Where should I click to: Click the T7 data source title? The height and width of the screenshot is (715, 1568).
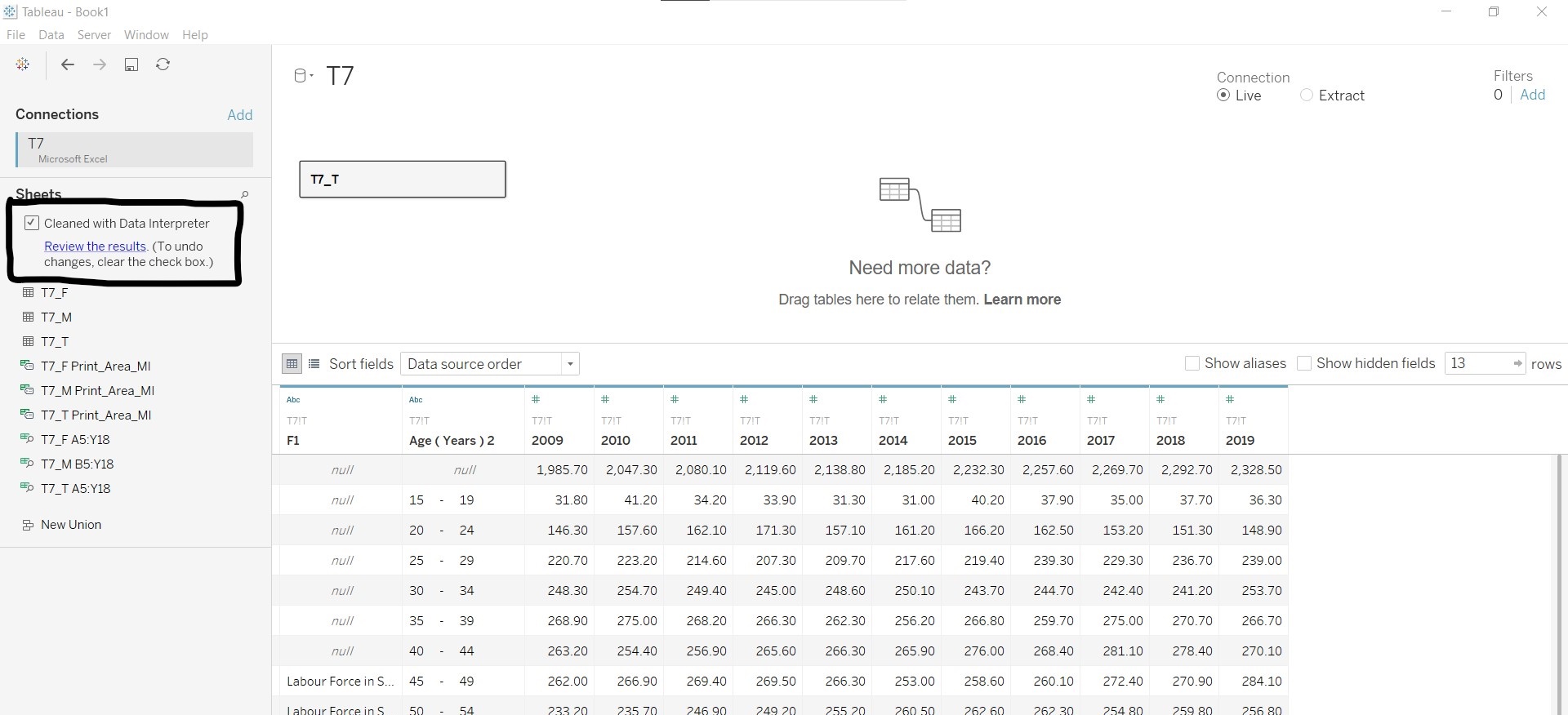point(340,76)
